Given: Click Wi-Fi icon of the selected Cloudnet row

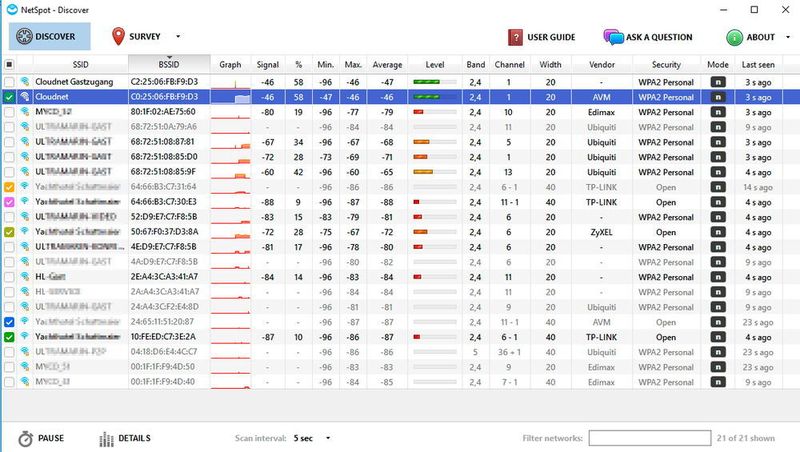Looking at the screenshot, I should click(x=25, y=96).
